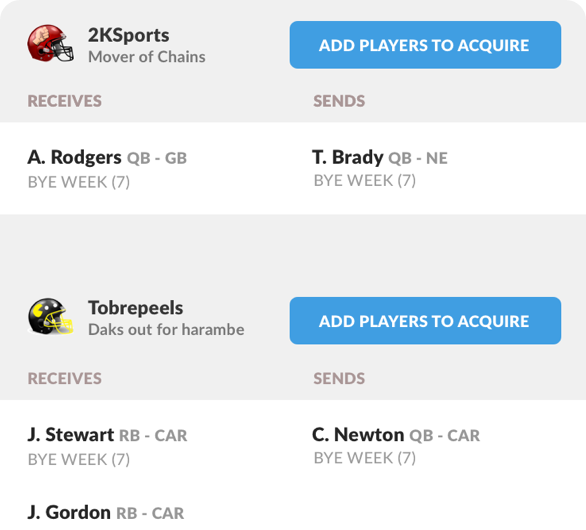
Task: Click the Tobrepeels black helmet icon
Action: pyautogui.click(x=50, y=316)
